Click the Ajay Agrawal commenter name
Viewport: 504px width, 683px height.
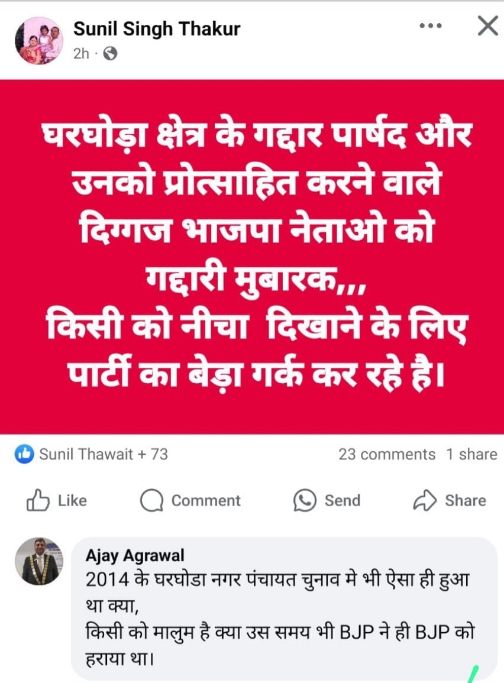(135, 555)
